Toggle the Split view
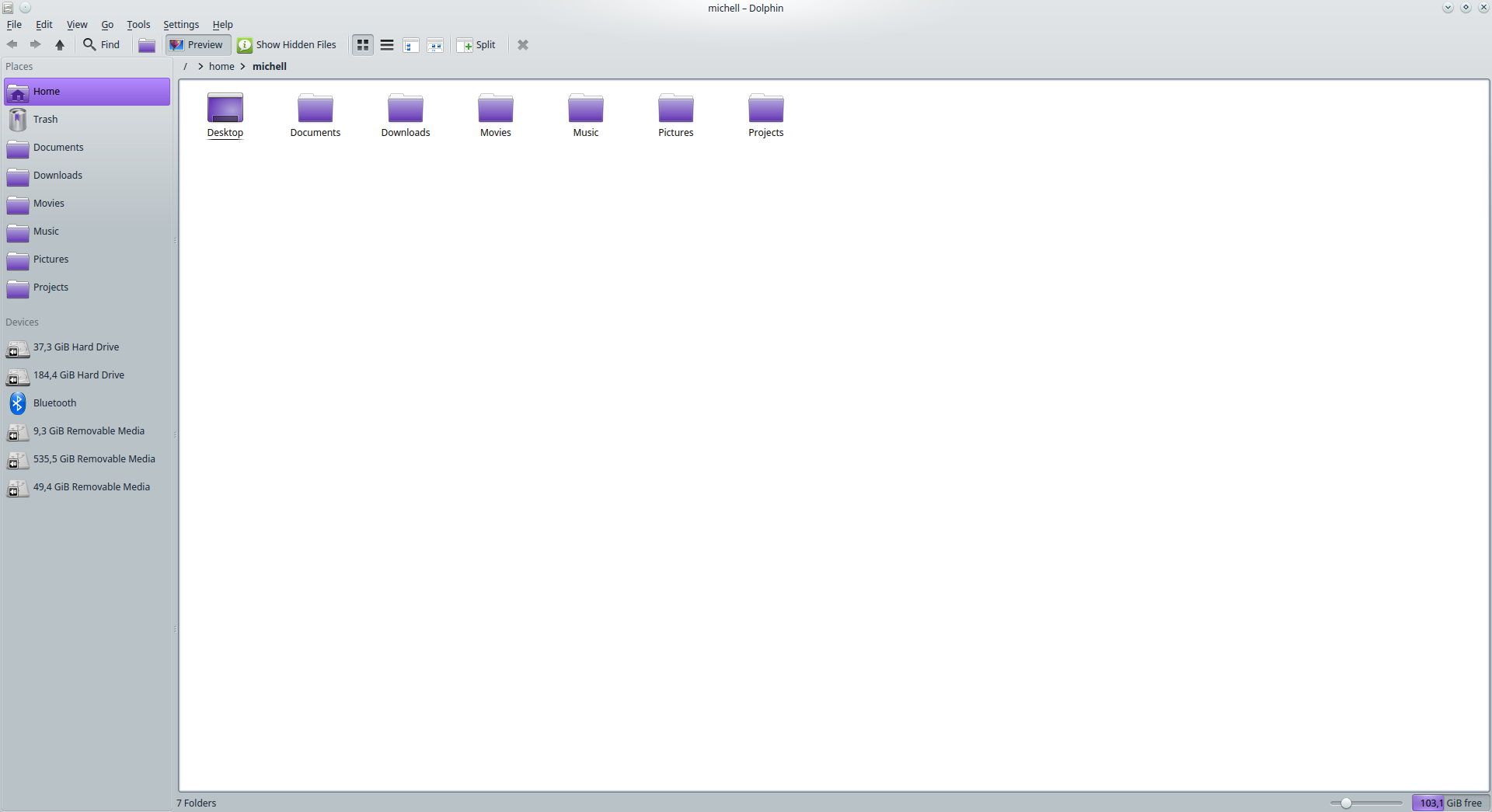1492x812 pixels. [476, 45]
